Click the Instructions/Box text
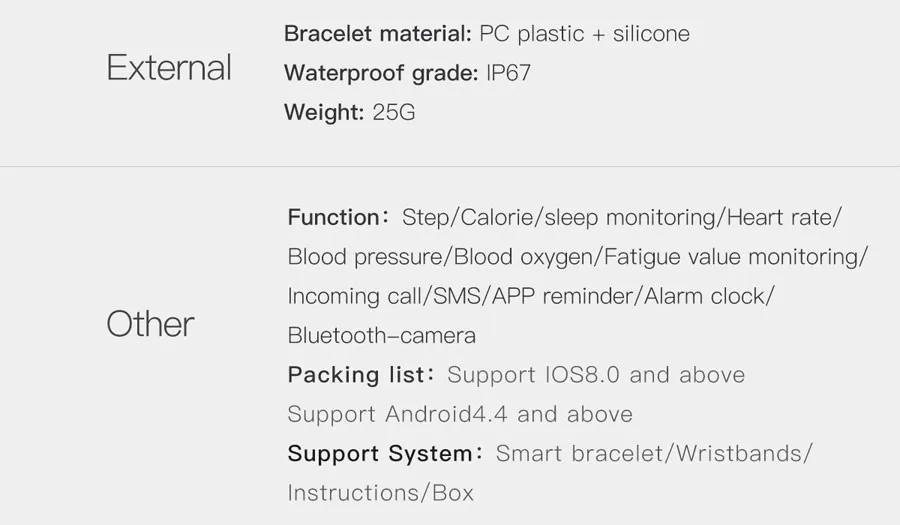The height and width of the screenshot is (525, 900). tap(381, 493)
